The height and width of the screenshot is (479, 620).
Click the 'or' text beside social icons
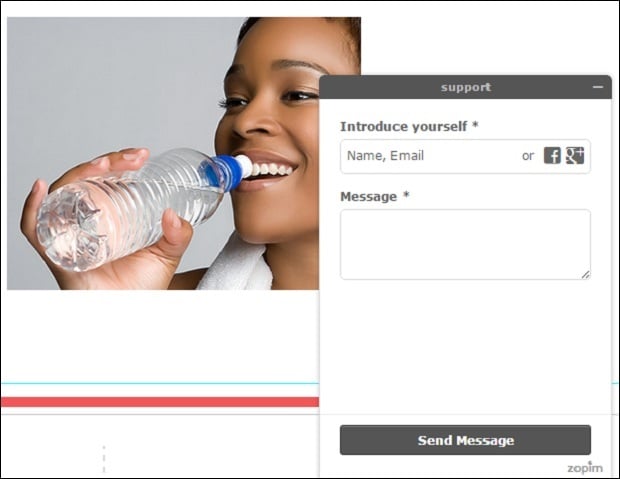(528, 156)
